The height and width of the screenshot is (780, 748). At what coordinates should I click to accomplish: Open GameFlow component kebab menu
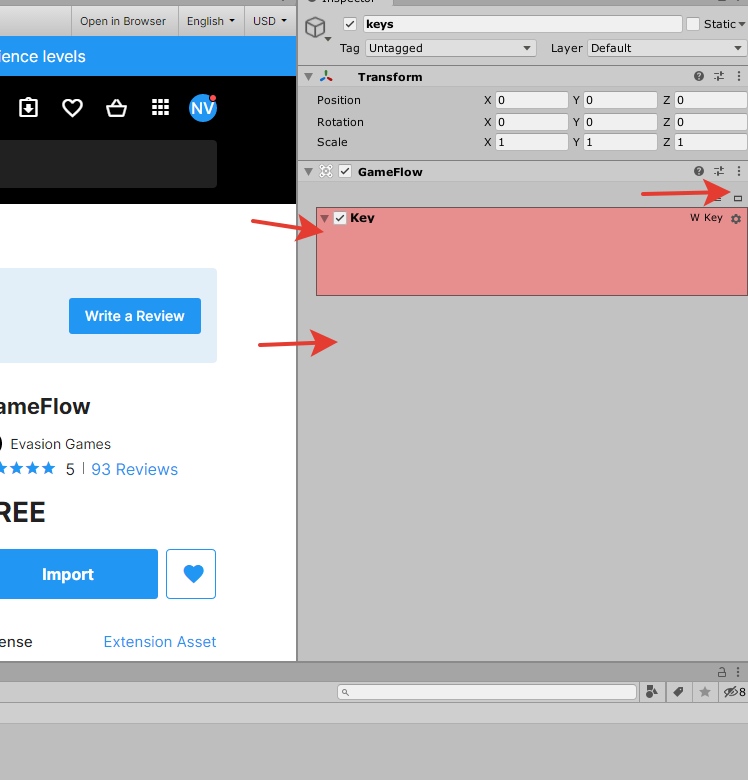pos(739,171)
